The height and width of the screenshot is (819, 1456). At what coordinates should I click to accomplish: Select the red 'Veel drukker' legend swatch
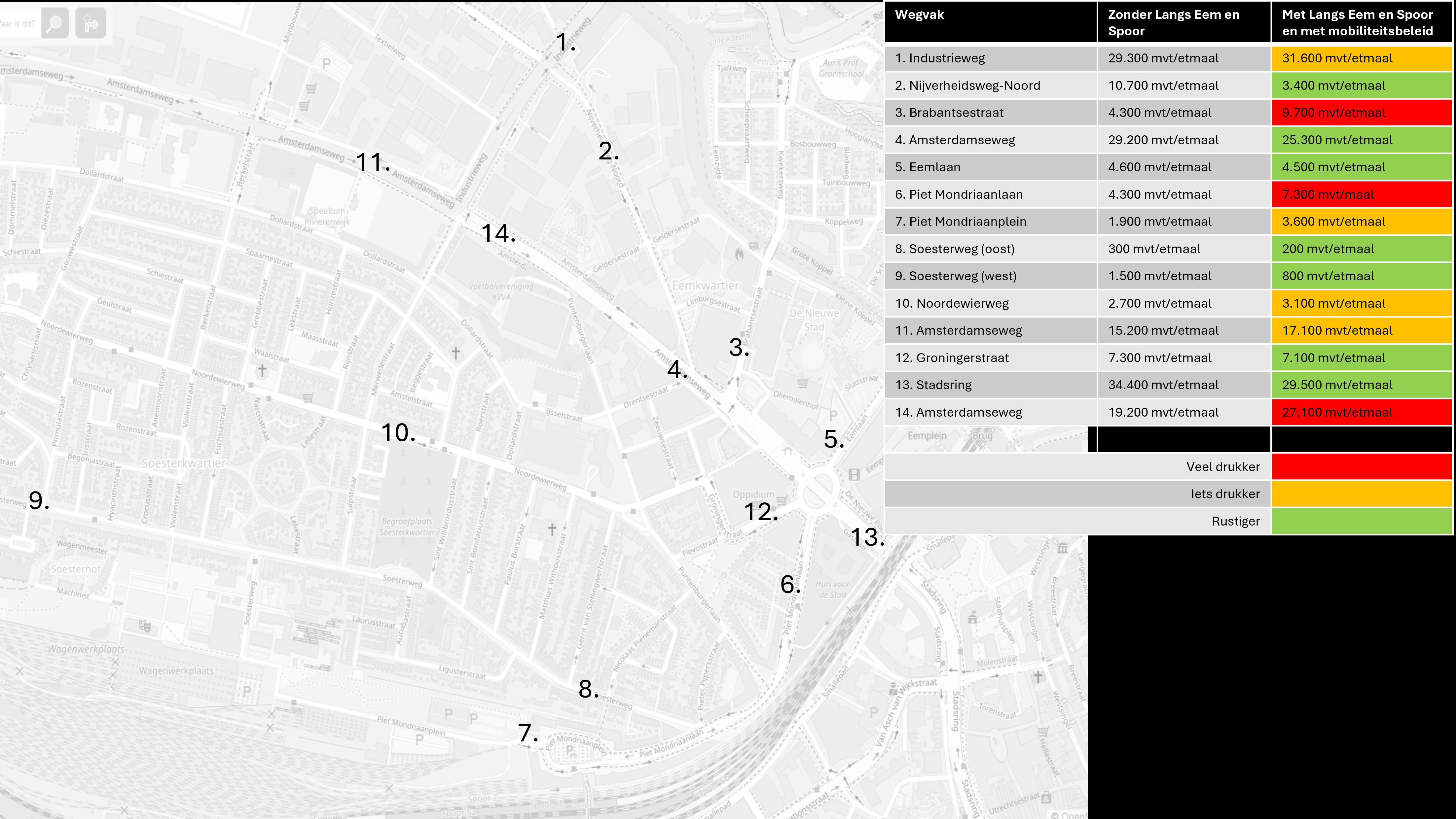[x=1362, y=466]
